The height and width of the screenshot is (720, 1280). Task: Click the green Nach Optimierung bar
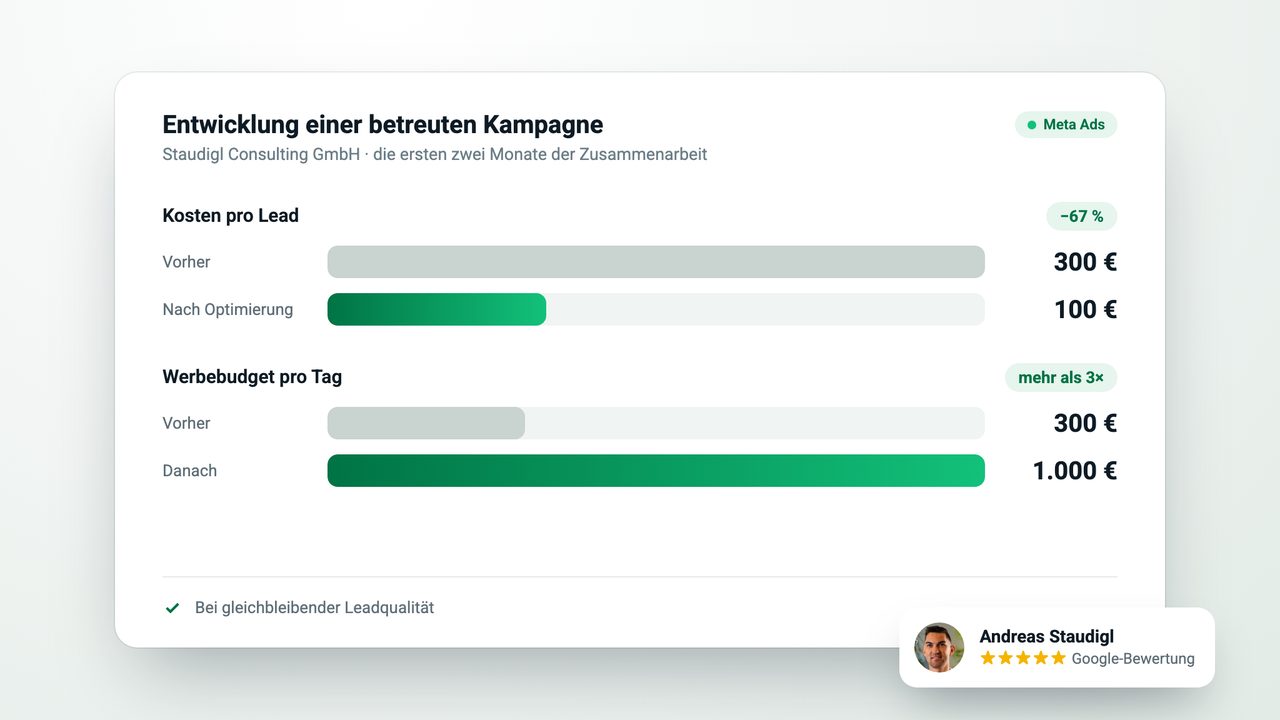(437, 309)
